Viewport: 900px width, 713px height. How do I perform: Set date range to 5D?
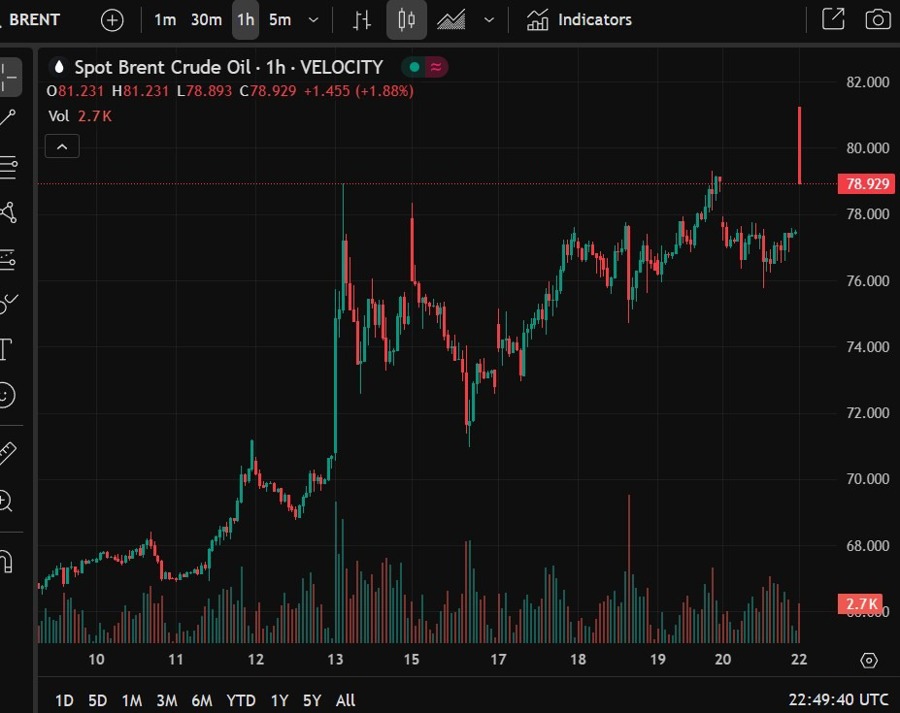(x=98, y=700)
